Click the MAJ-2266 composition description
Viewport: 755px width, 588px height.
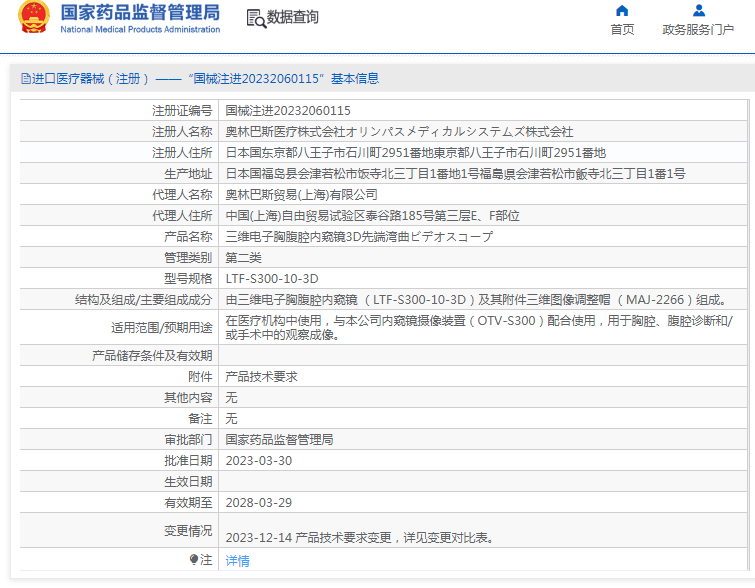[477, 300]
